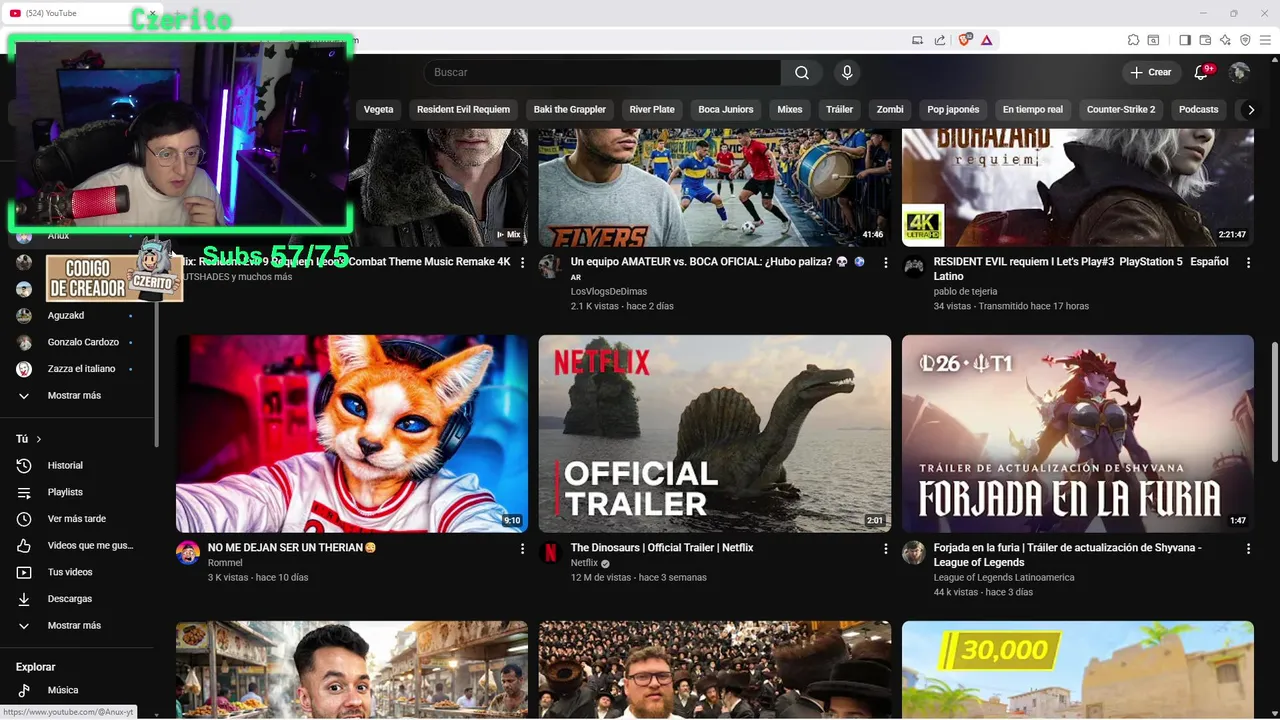Image resolution: width=1280 pixels, height=720 pixels.
Task: Select the Podcasts filter chip
Action: (x=1199, y=110)
